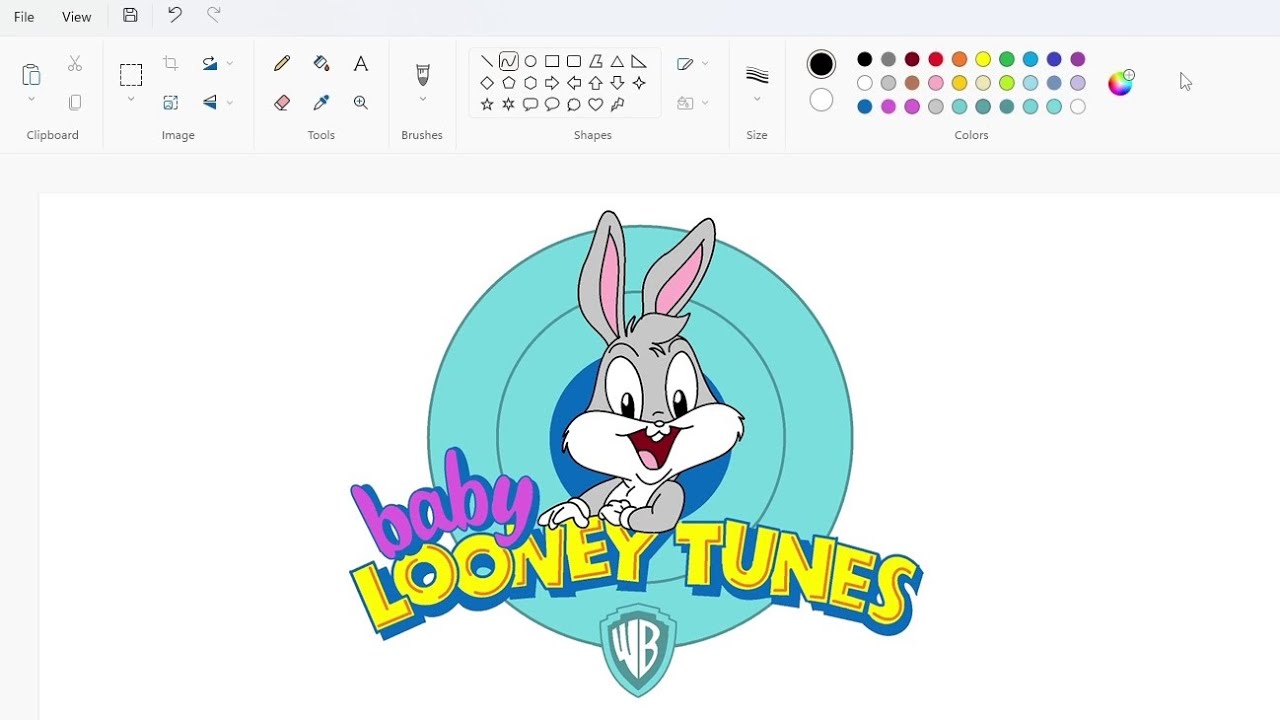
Task: Choose the green palette swatch
Action: click(x=1007, y=59)
